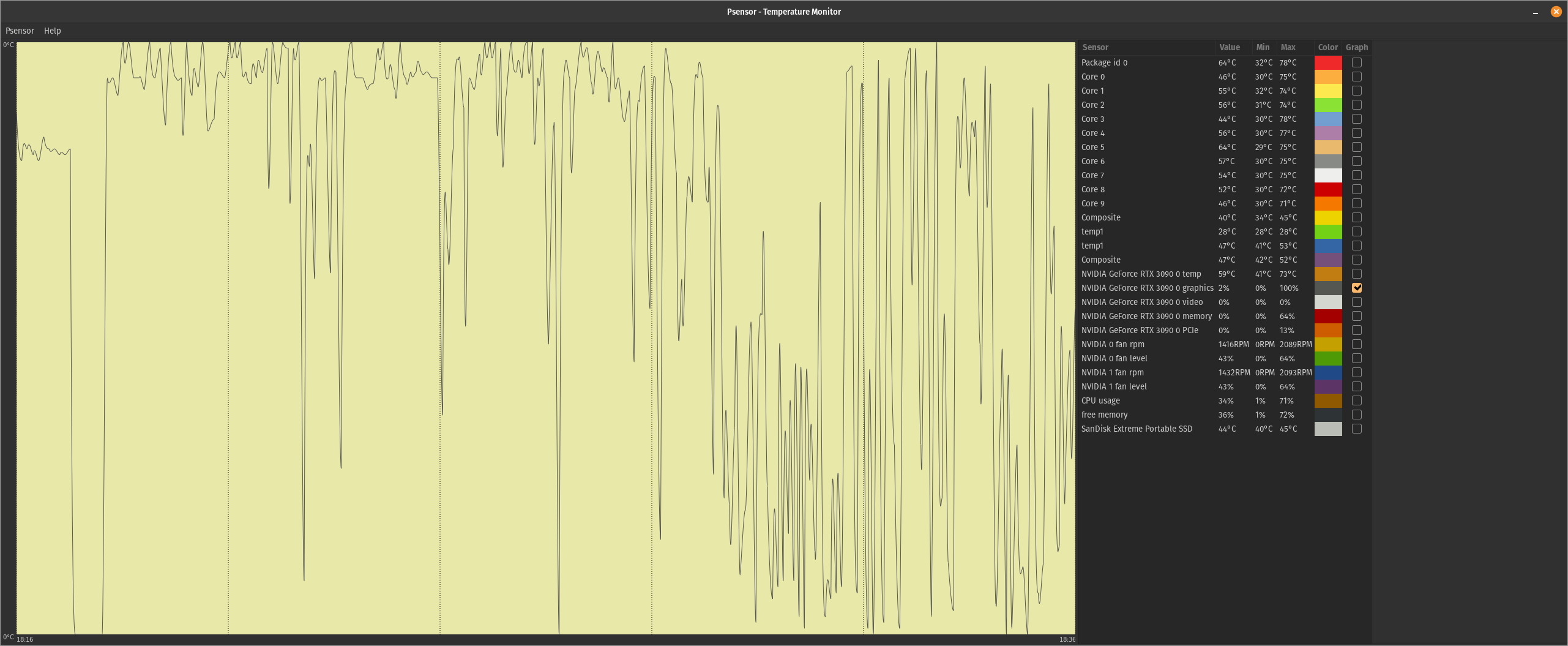Click the 1416RPM value cell
Image resolution: width=1568 pixels, height=646 pixels.
click(x=1233, y=344)
